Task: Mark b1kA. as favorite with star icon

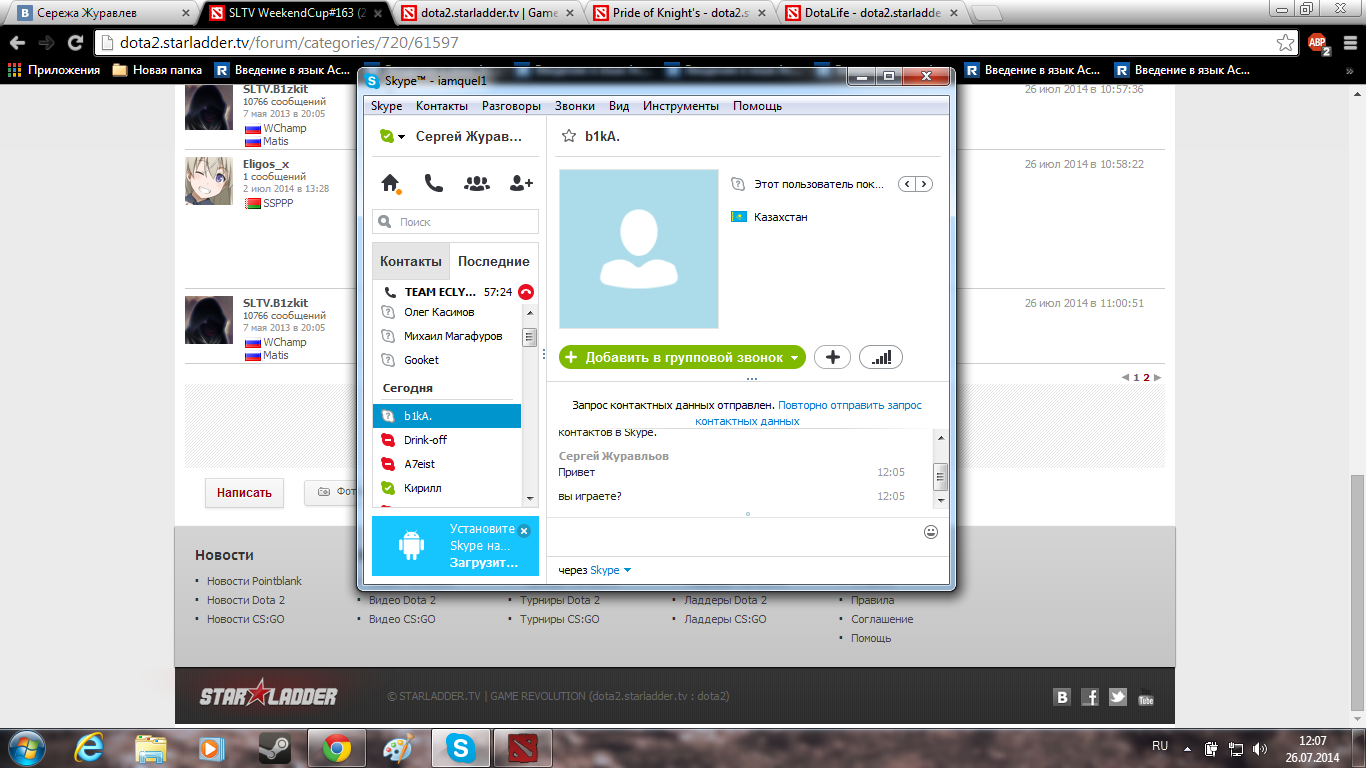Action: (569, 136)
